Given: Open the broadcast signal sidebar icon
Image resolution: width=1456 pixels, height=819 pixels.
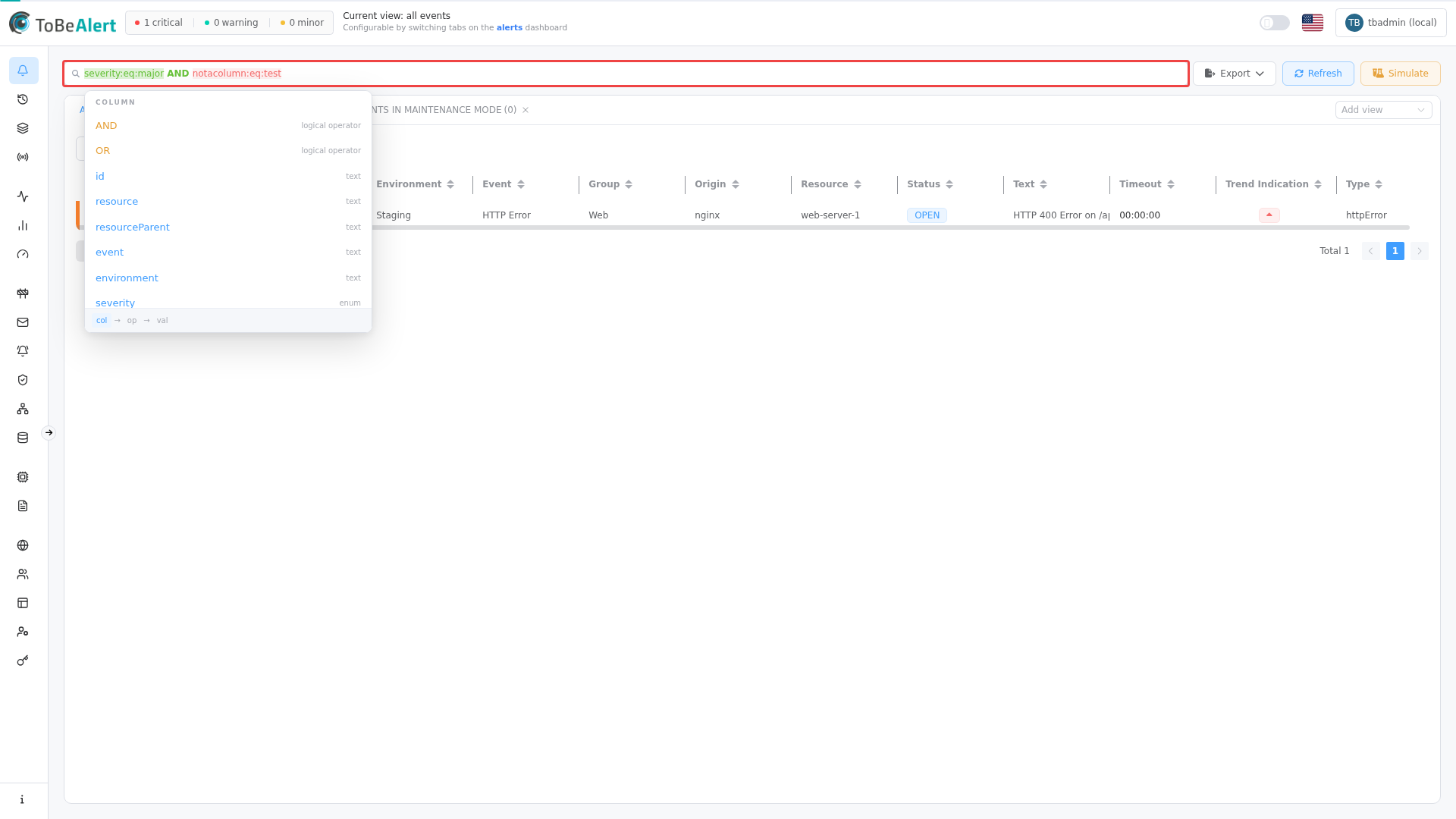Looking at the screenshot, I should pyautogui.click(x=23, y=157).
